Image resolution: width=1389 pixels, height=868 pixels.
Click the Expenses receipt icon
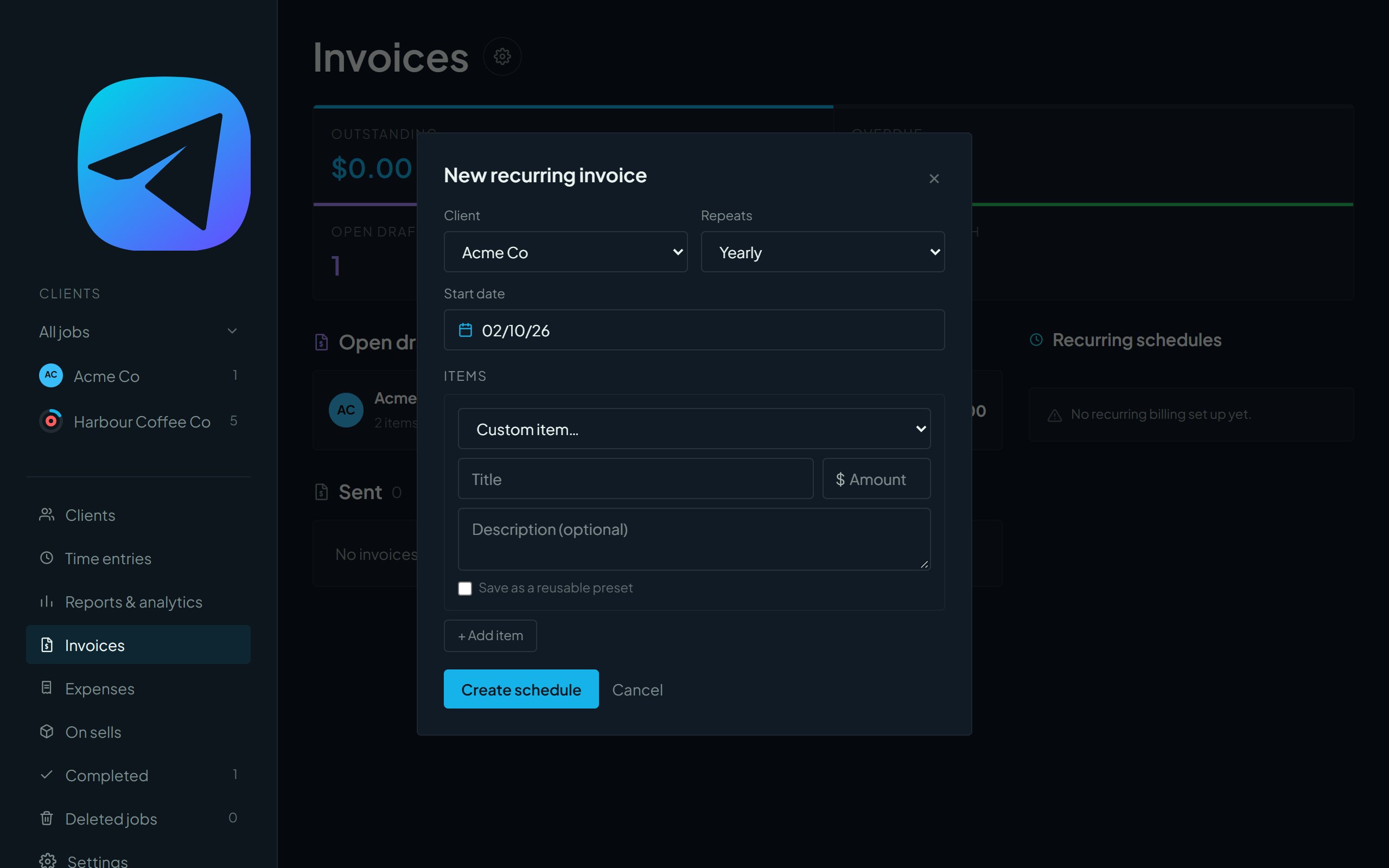[x=47, y=688]
